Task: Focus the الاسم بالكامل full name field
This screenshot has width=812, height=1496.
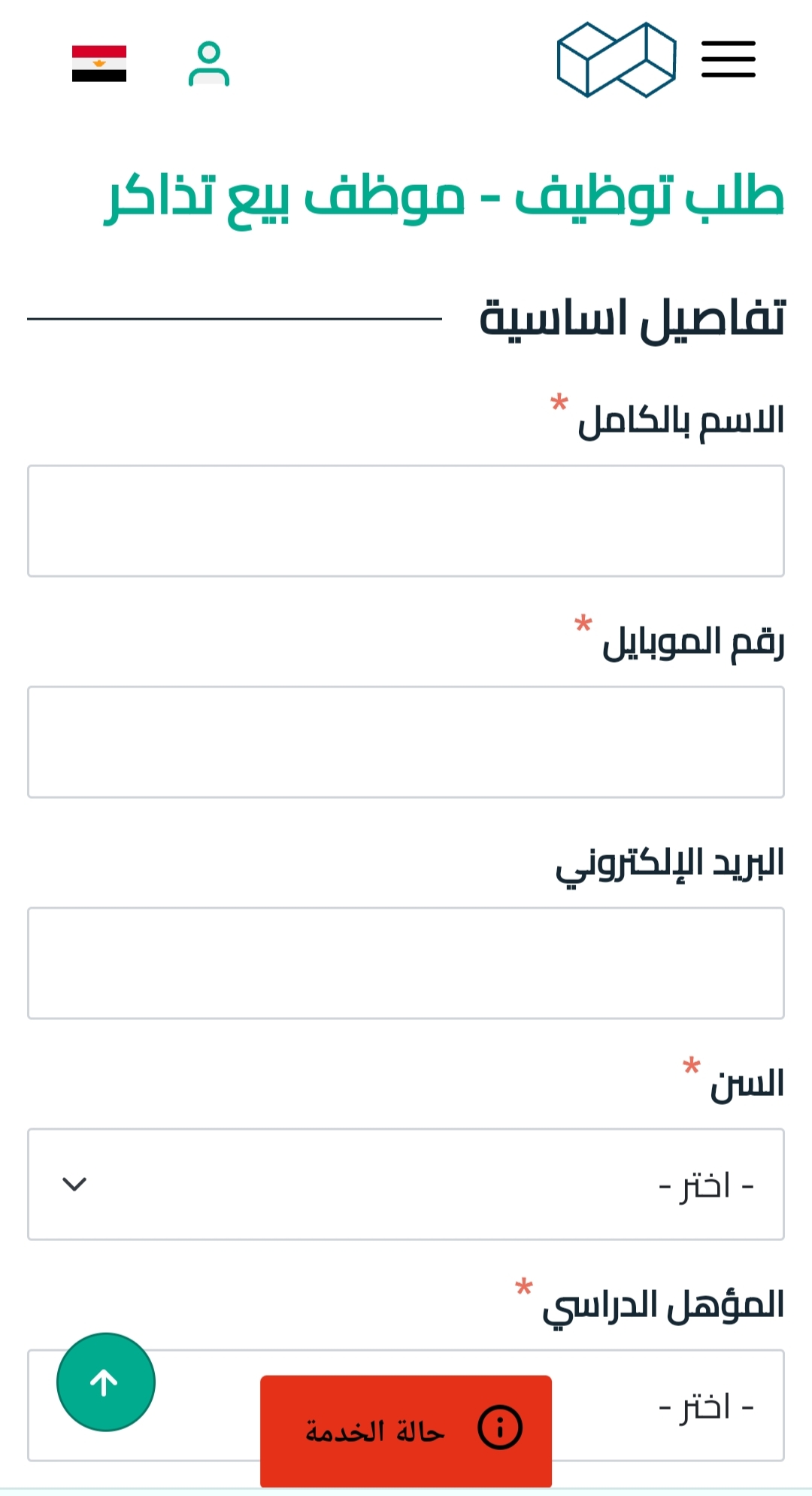Action: coord(406,520)
